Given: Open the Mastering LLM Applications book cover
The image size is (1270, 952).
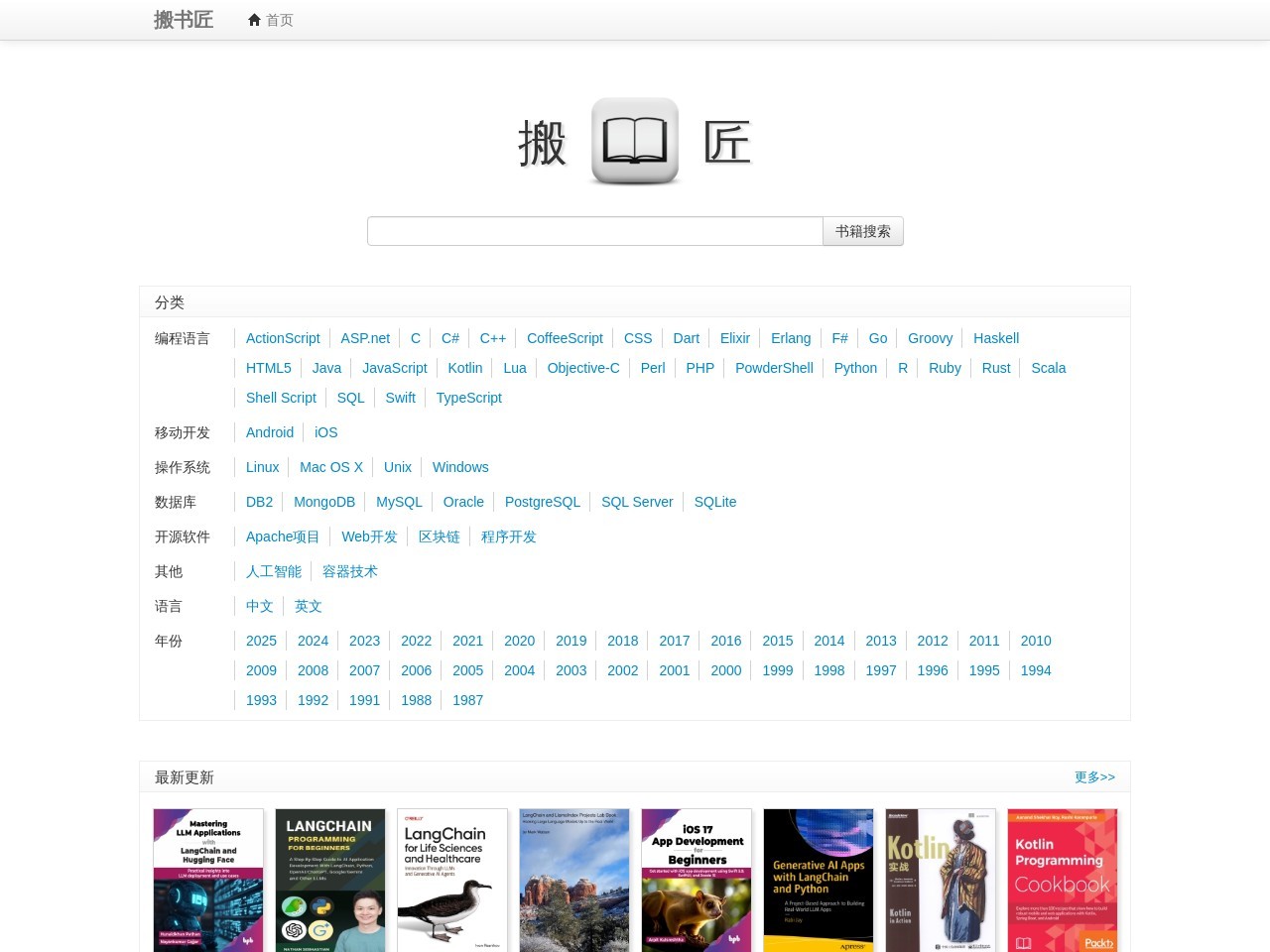Looking at the screenshot, I should click(x=208, y=880).
